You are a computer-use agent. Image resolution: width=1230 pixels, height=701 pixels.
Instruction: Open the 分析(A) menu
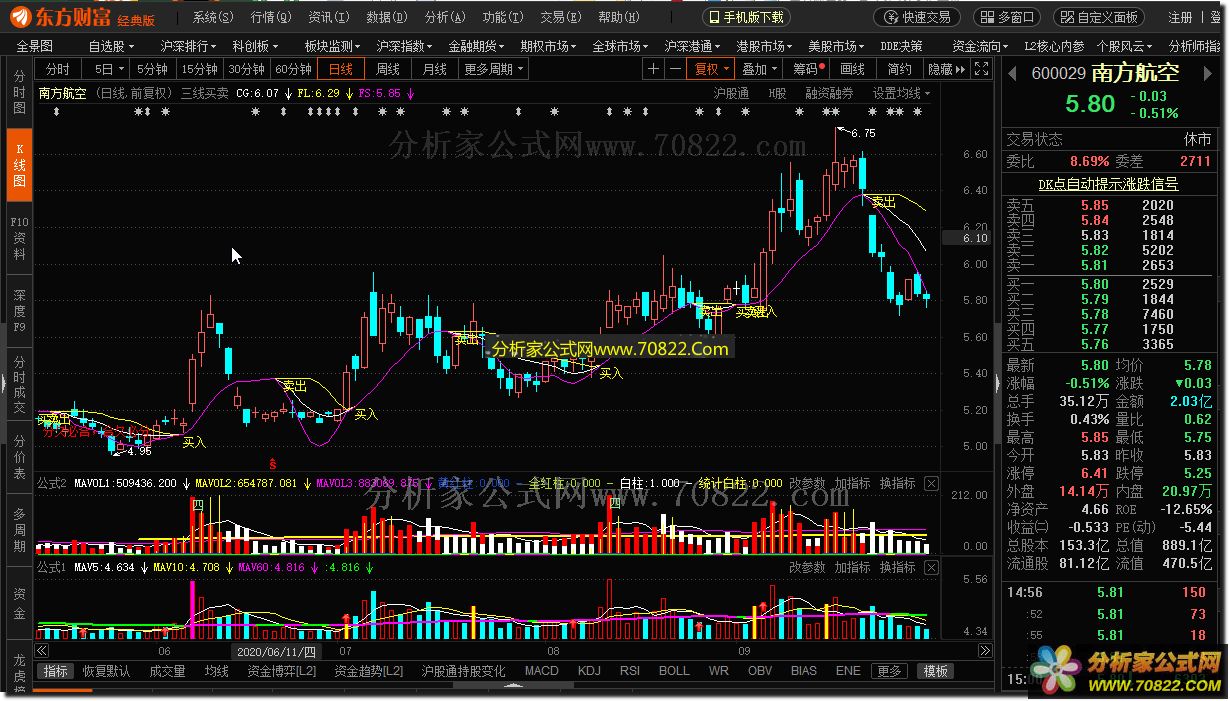[445, 17]
